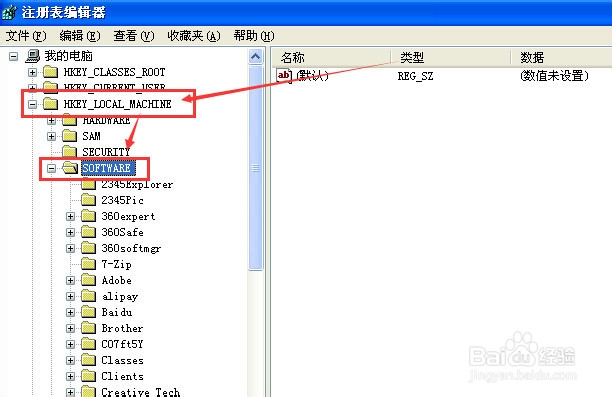Screen dimensions: 612x397
Task: Expand the CO7ft5Y key
Action: coord(71,344)
